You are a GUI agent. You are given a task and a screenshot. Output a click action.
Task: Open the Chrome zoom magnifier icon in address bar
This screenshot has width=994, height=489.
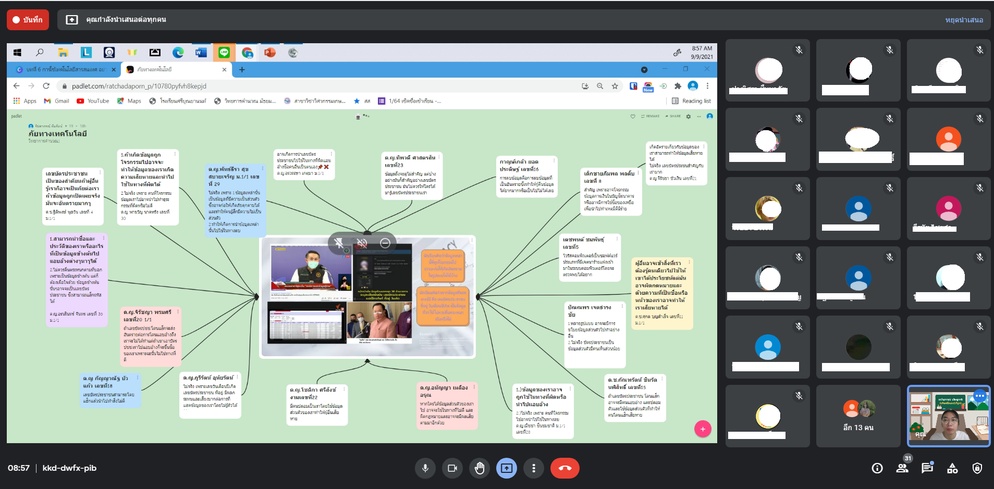tap(600, 86)
